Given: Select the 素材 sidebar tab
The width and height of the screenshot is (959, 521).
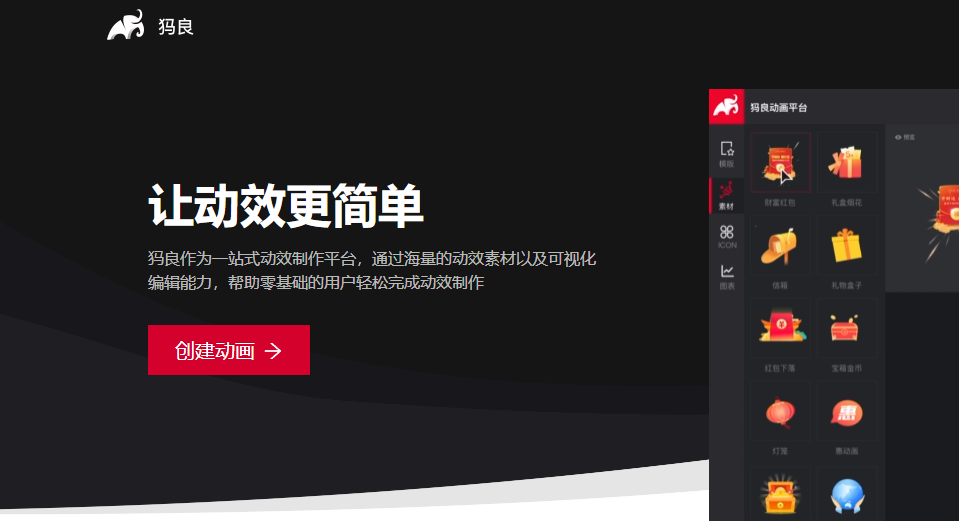Looking at the screenshot, I should [727, 196].
